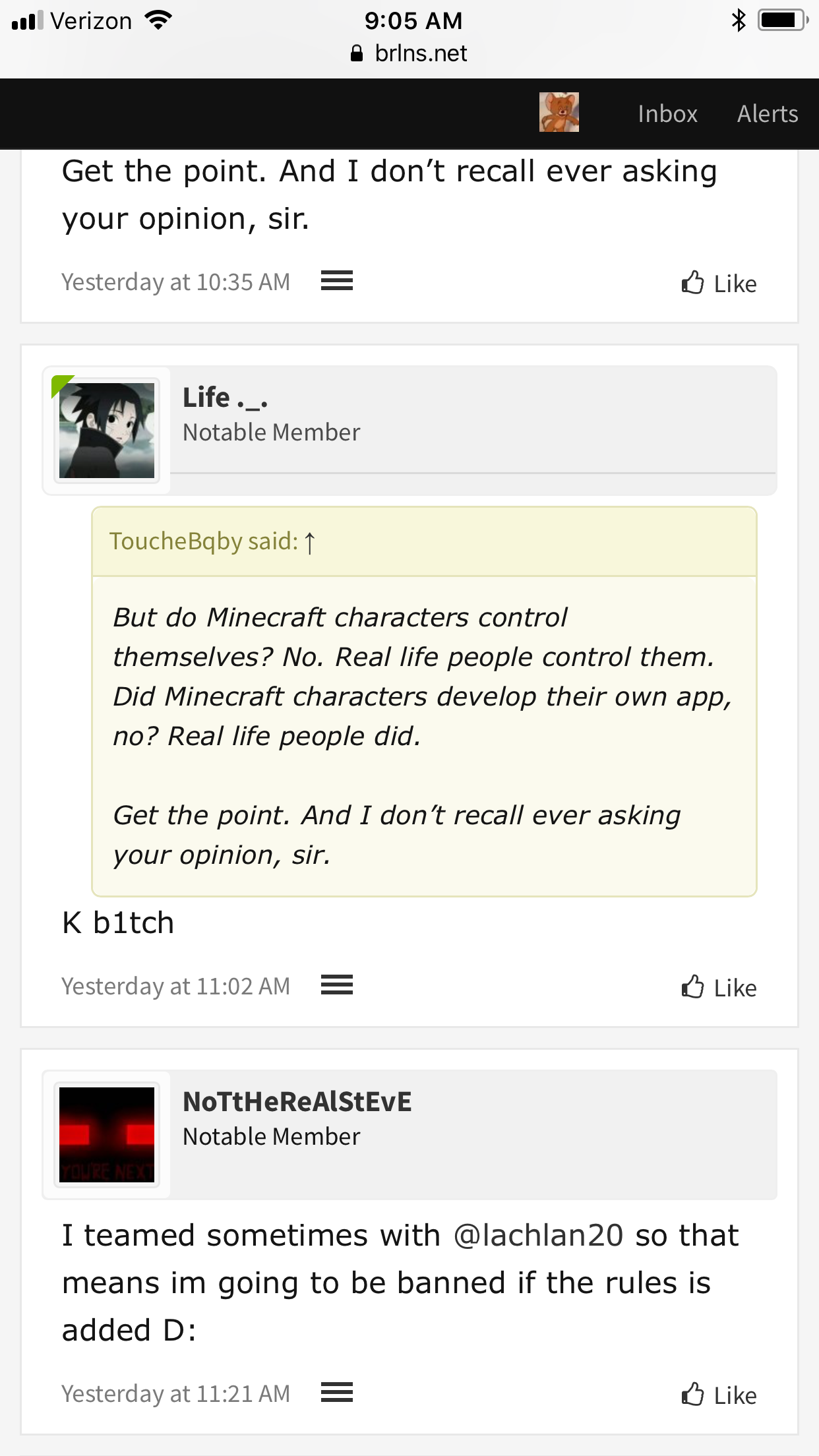Screen dimensions: 819x1456
Task: Open the Alerts menu
Action: coord(768,114)
